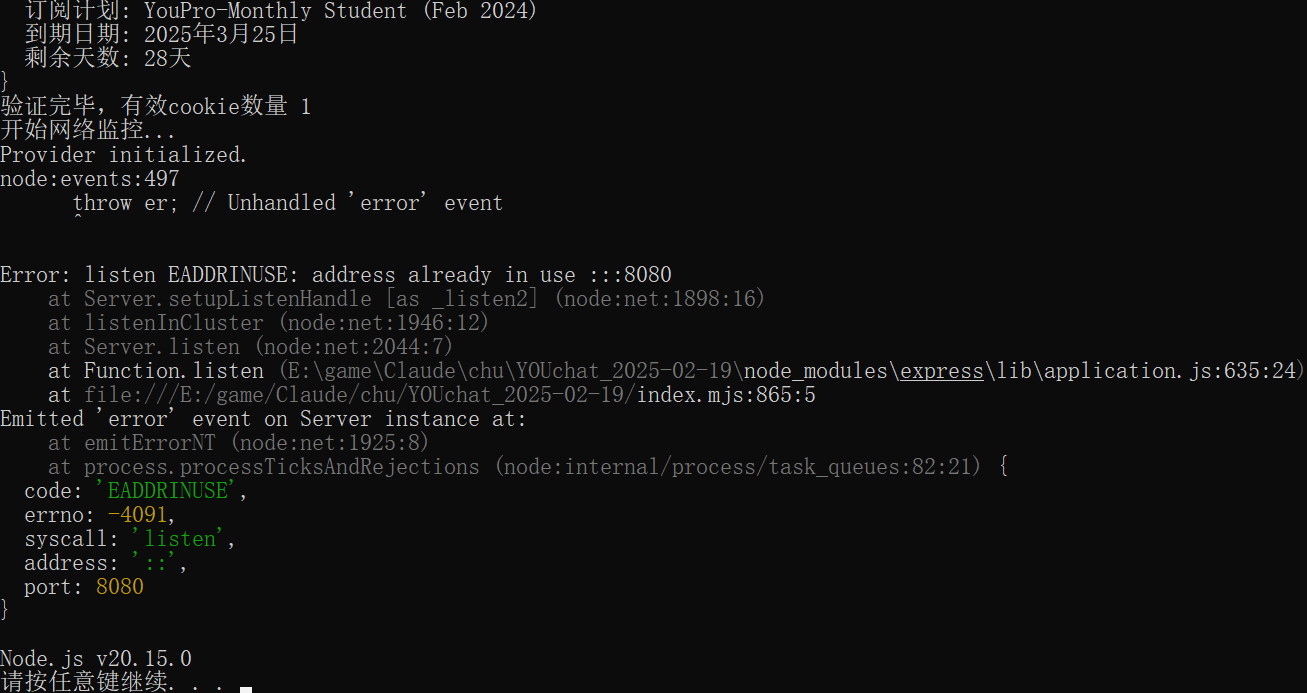This screenshot has height=693, width=1307.
Task: Click the '验证完毕，有效cookie数量 1' line
Action: (x=155, y=107)
